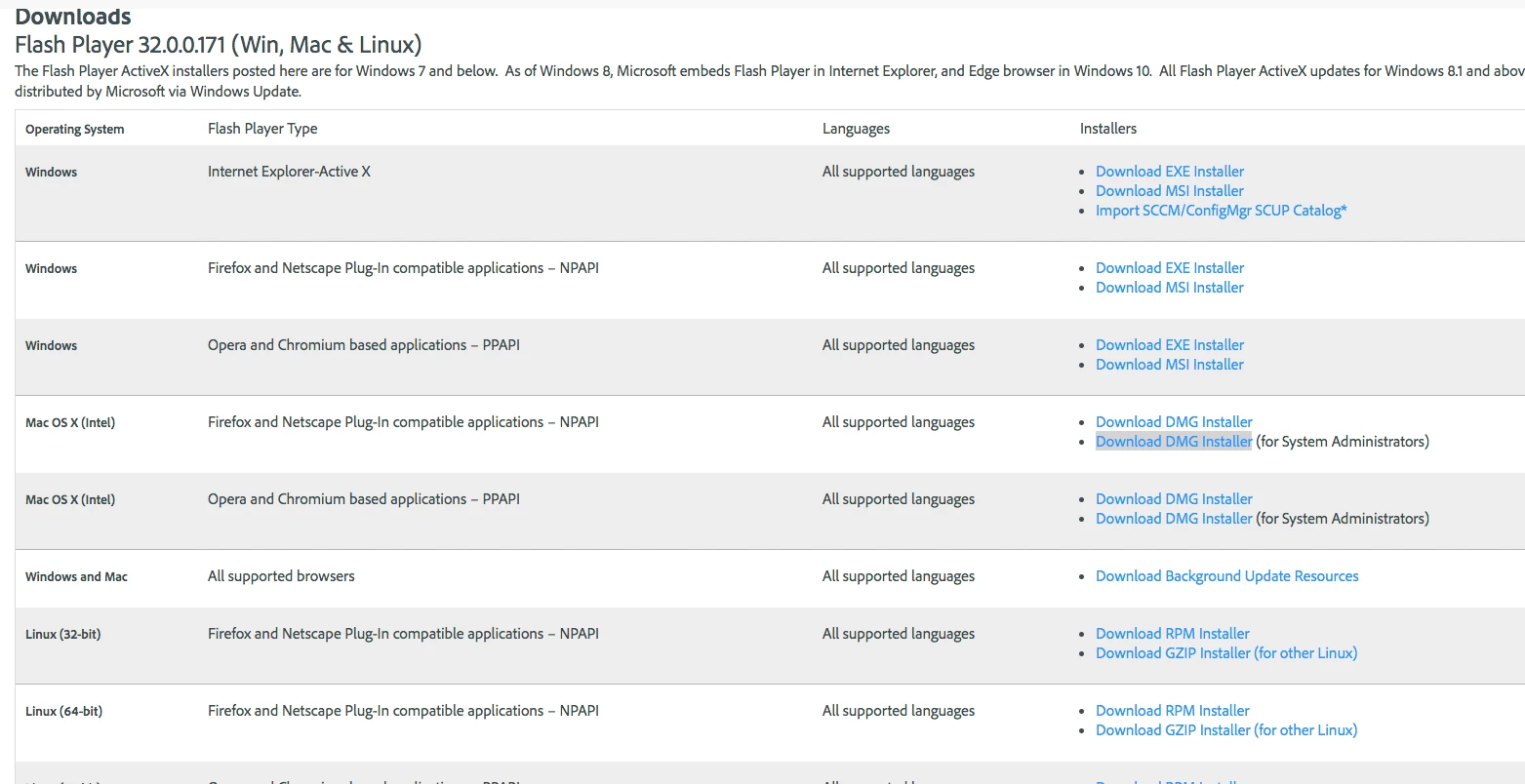Screen dimensions: 1525x784
Task: Download MSI Installer for Windows Opera PPAPI
Action: pyautogui.click(x=1170, y=365)
